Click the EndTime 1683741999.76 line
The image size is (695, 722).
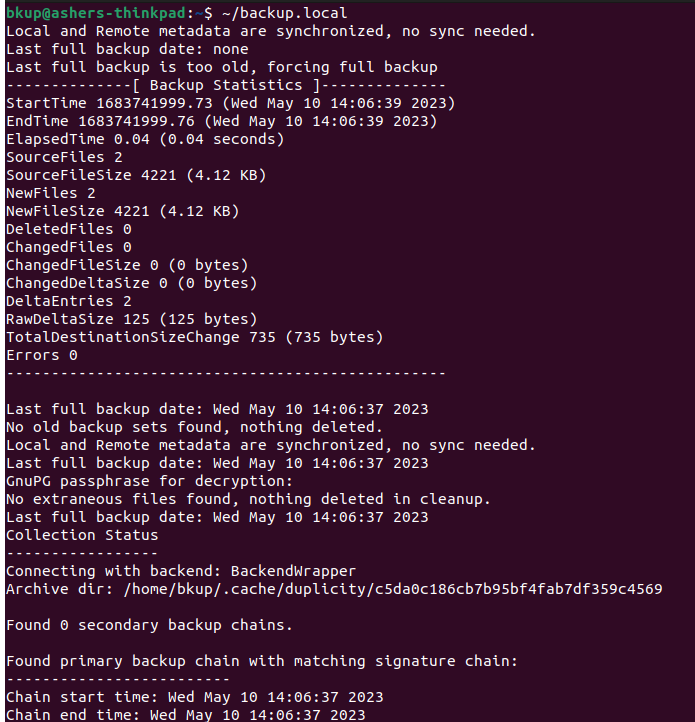pyautogui.click(x=222, y=121)
